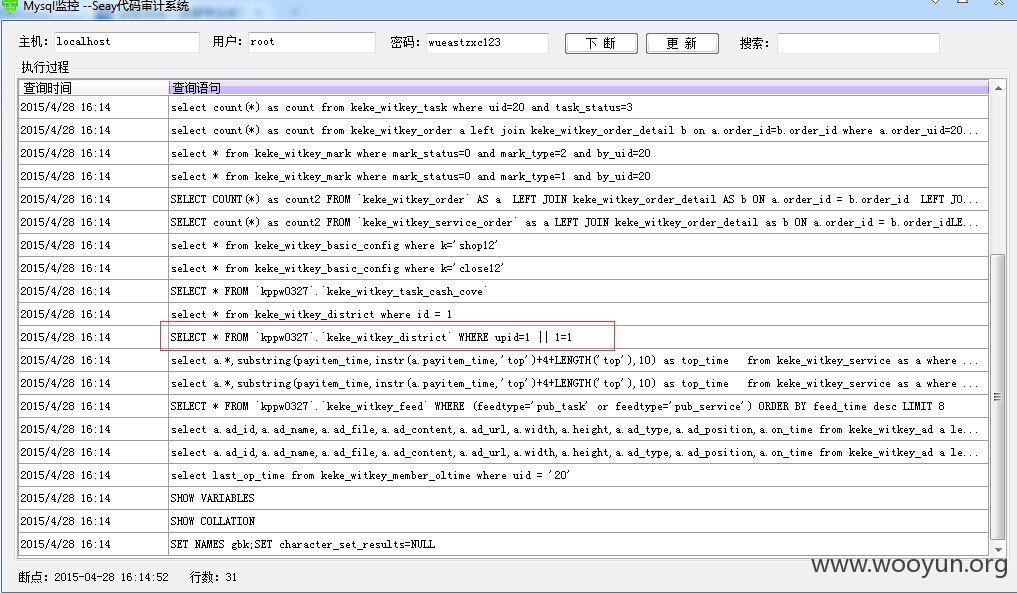Sort by the 查询时间 column header
The width and height of the screenshot is (1017, 593).
point(93,88)
